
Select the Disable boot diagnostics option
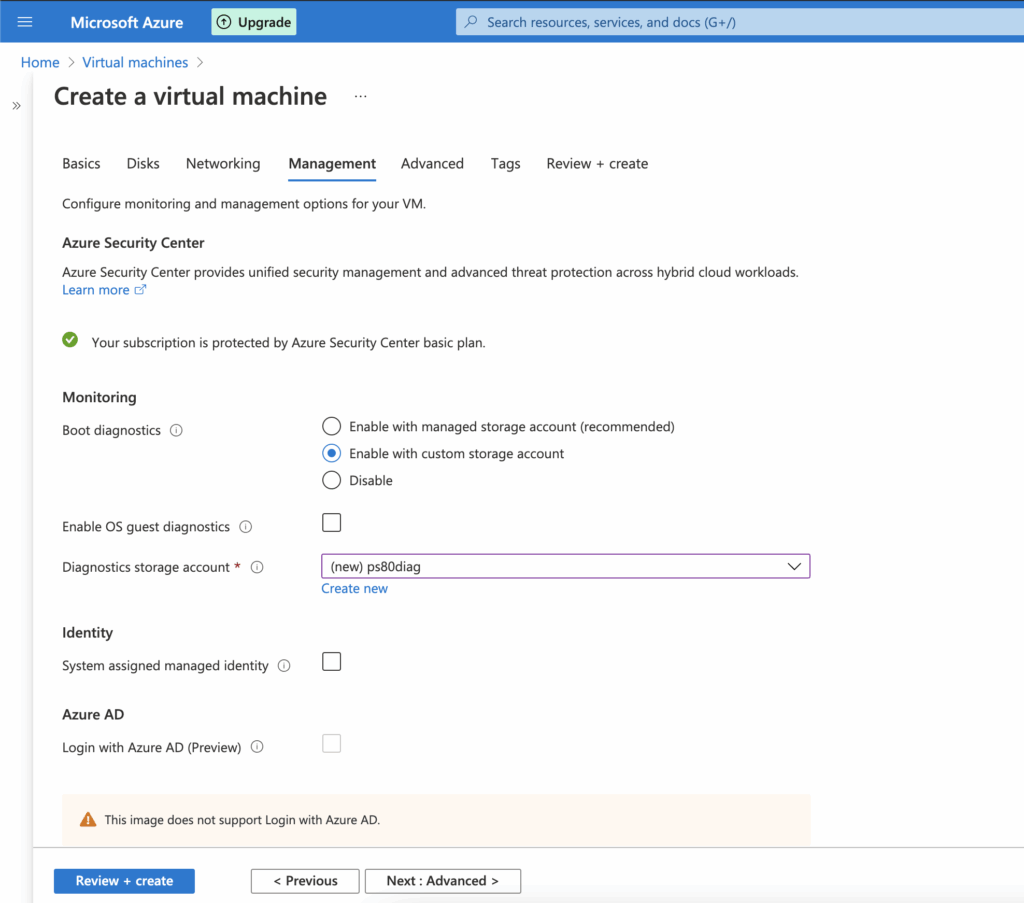(331, 481)
